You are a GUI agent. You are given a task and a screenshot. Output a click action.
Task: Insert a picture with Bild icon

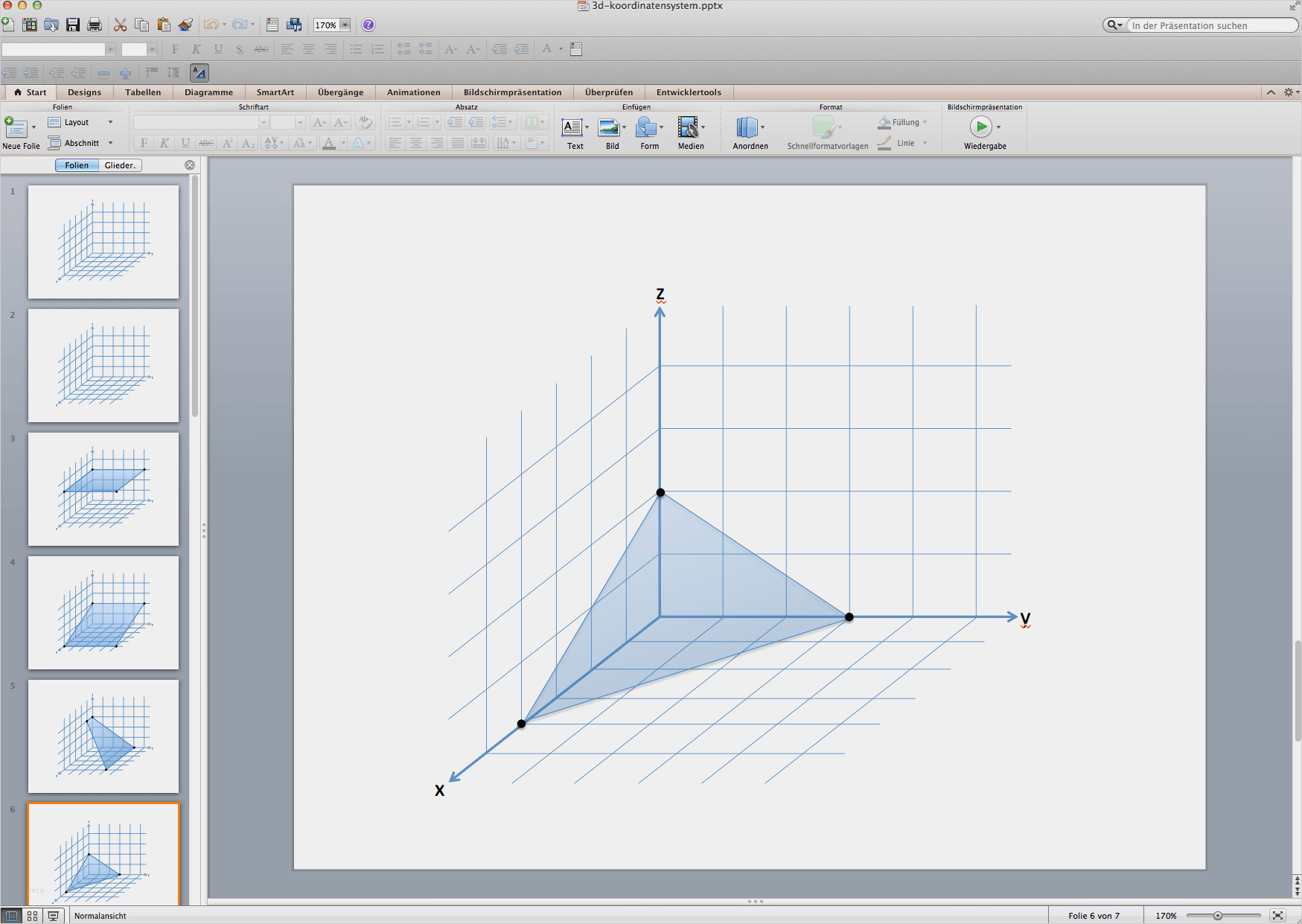coord(609,128)
